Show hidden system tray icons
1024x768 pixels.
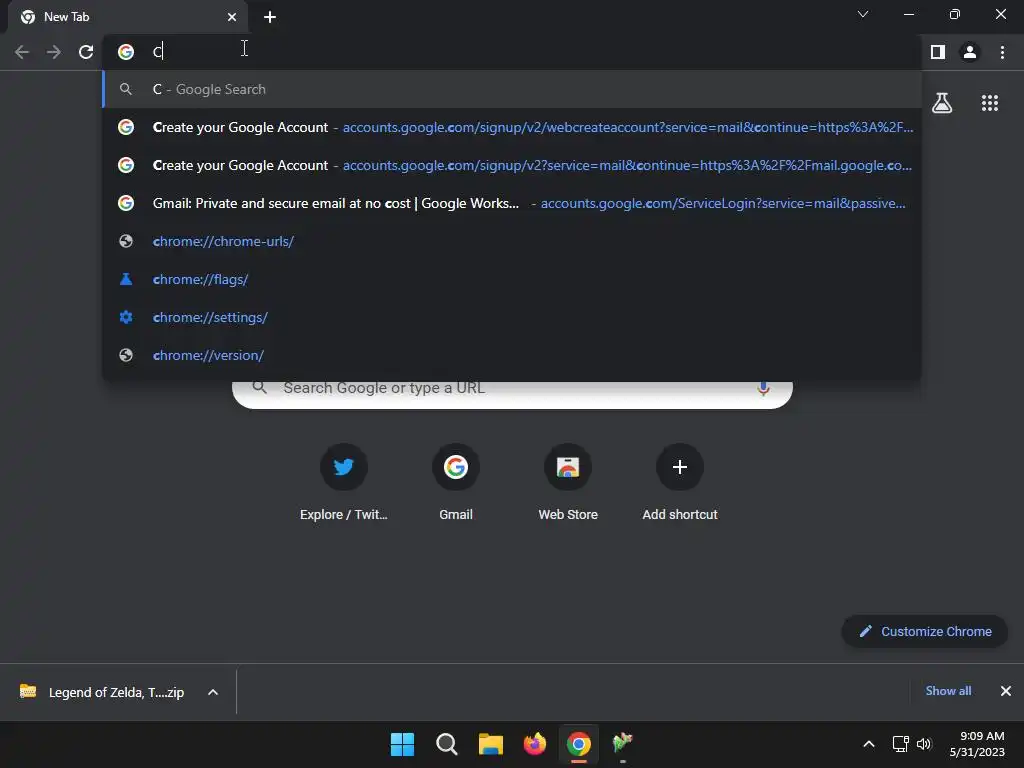[869, 744]
